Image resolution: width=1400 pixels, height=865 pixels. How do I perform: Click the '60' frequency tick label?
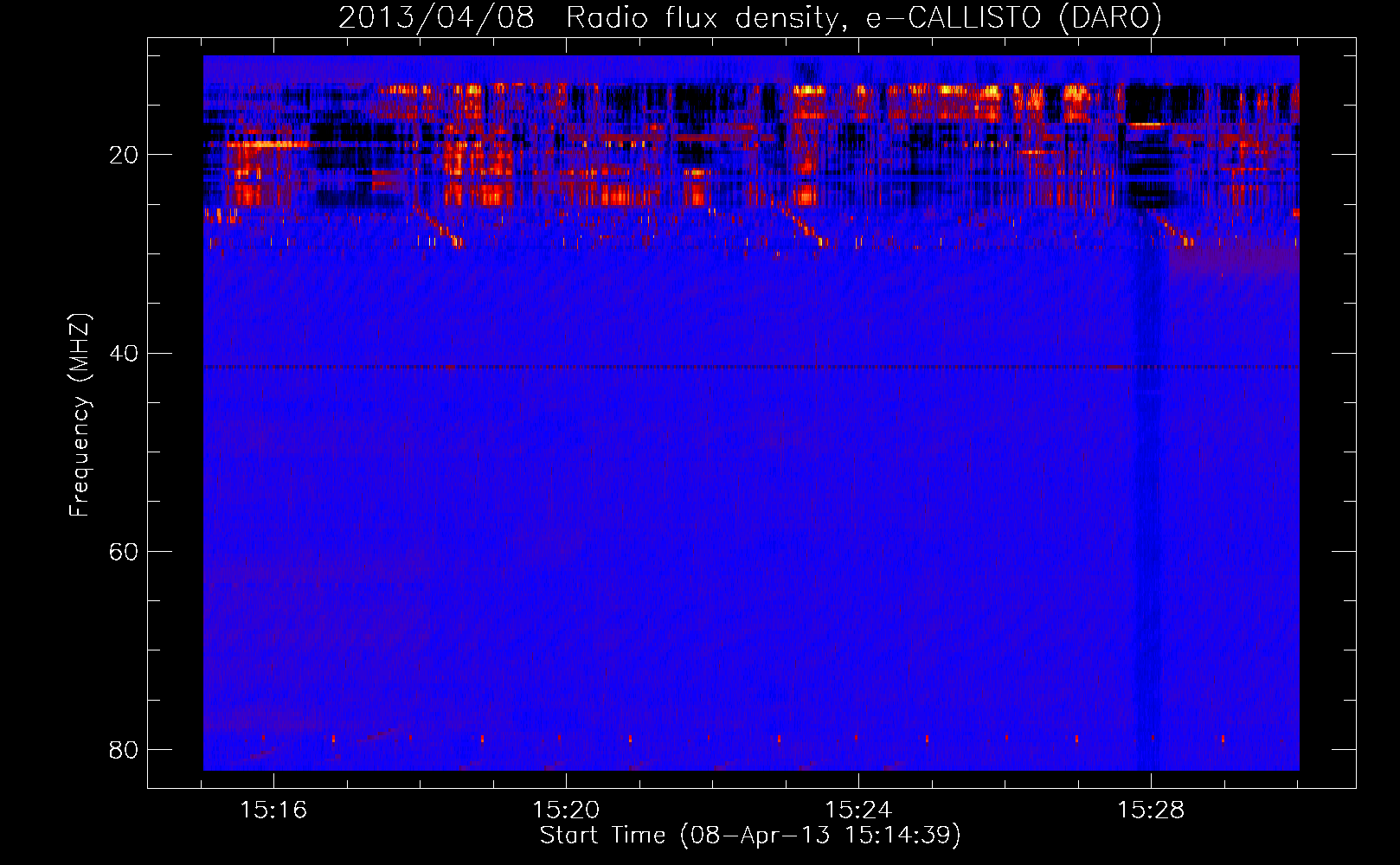[x=124, y=551]
